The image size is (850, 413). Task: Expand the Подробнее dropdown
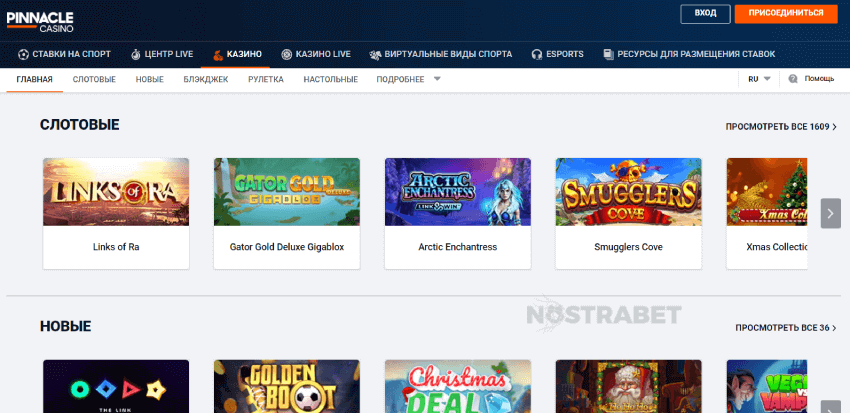click(409, 79)
